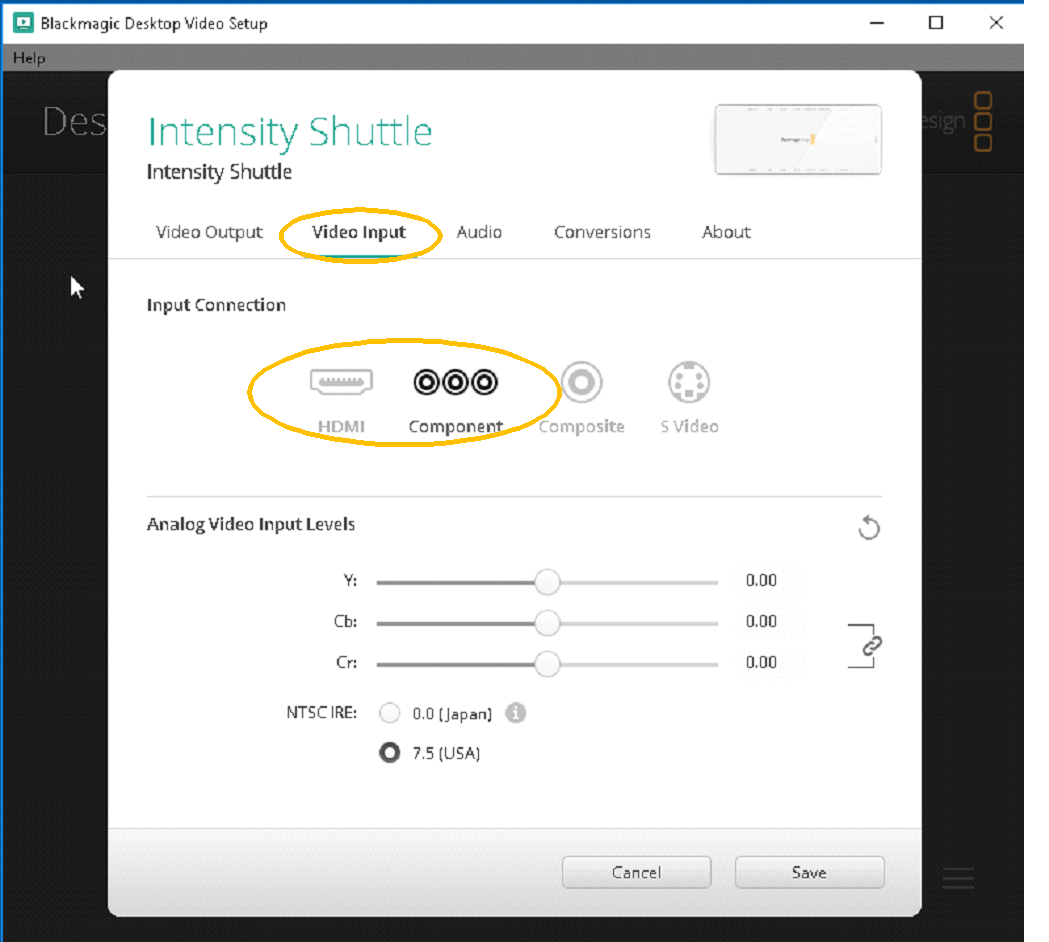Image resolution: width=1049 pixels, height=942 pixels.
Task: Select the 7.5 (USA) NTSC IRE option
Action: pos(390,753)
